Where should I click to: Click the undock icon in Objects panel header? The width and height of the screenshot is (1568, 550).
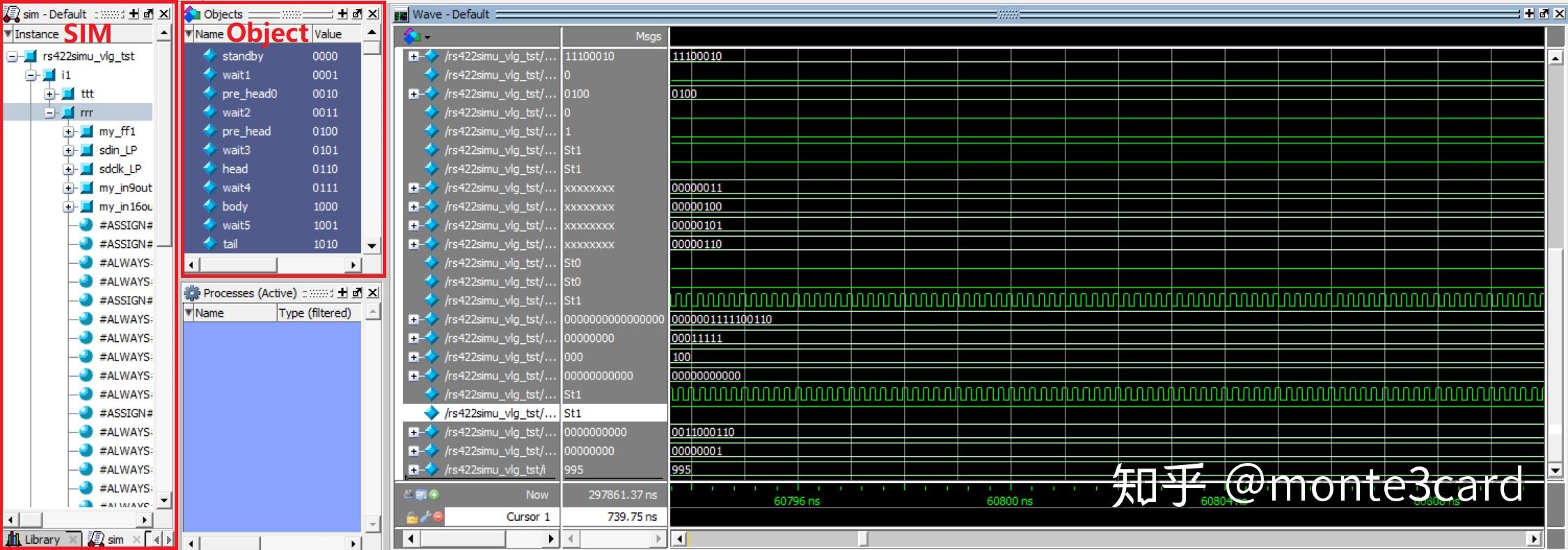click(x=357, y=14)
